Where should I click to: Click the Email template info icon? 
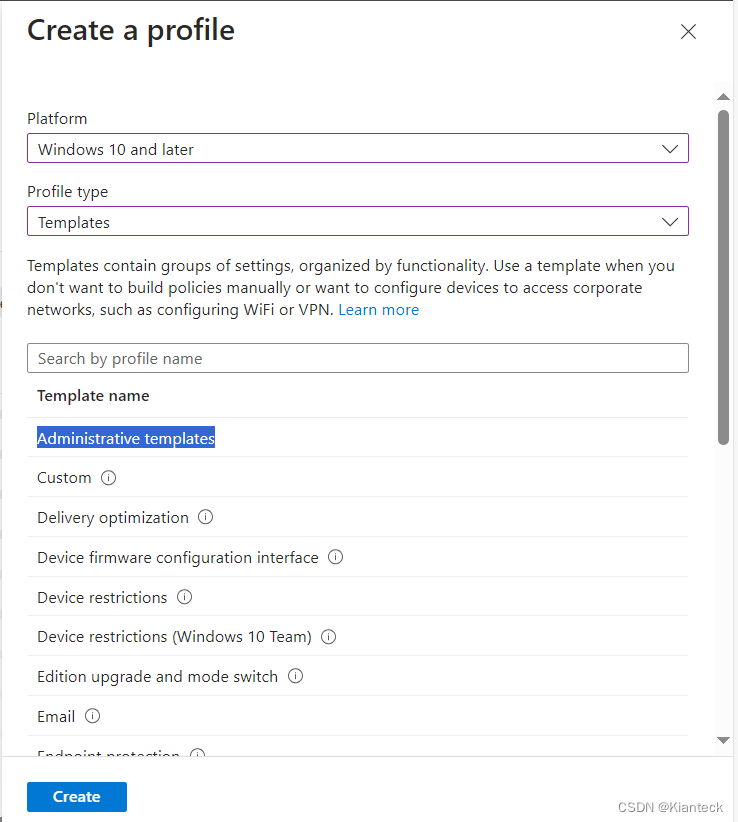point(92,716)
